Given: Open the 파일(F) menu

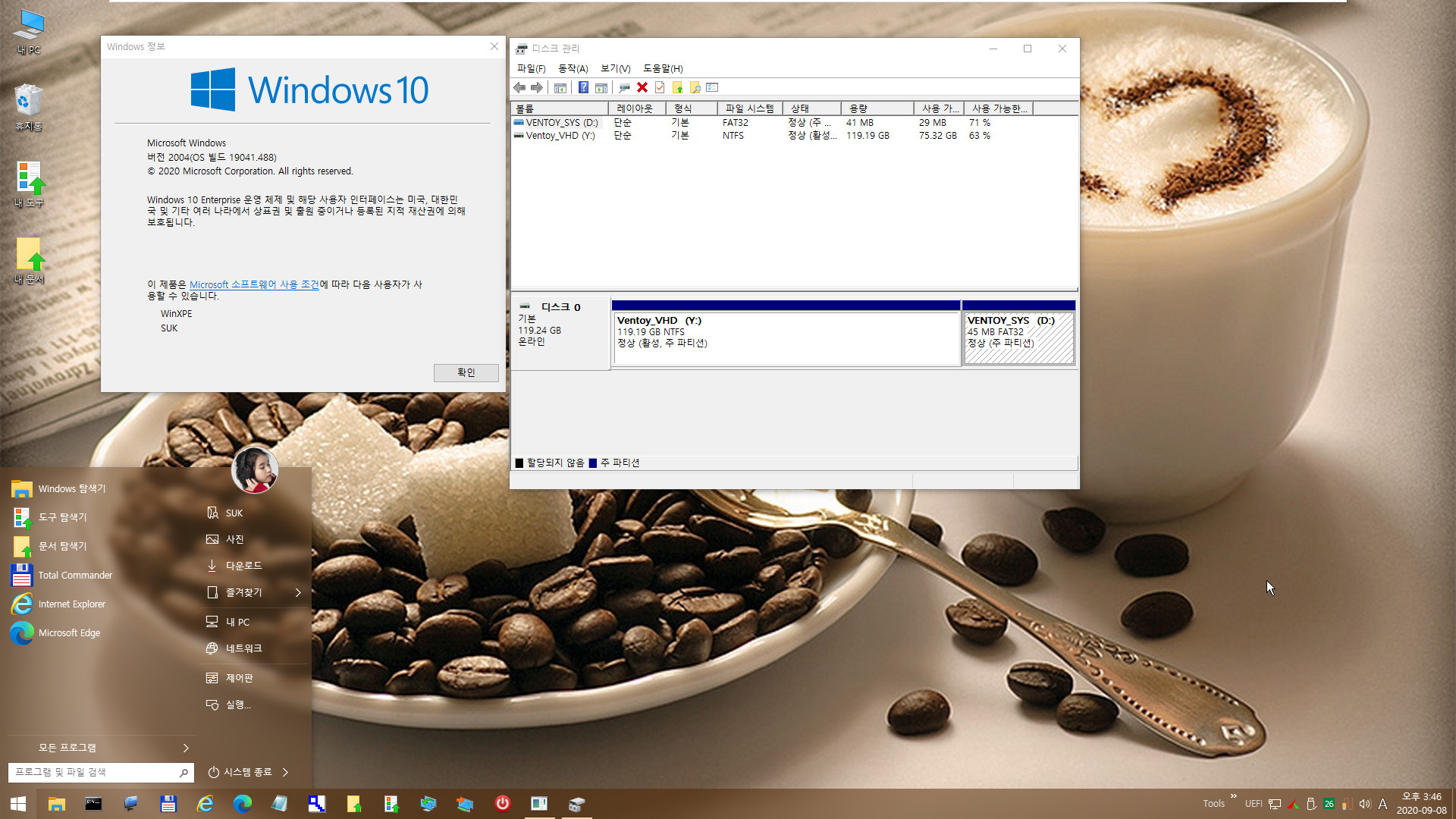Looking at the screenshot, I should 531,68.
